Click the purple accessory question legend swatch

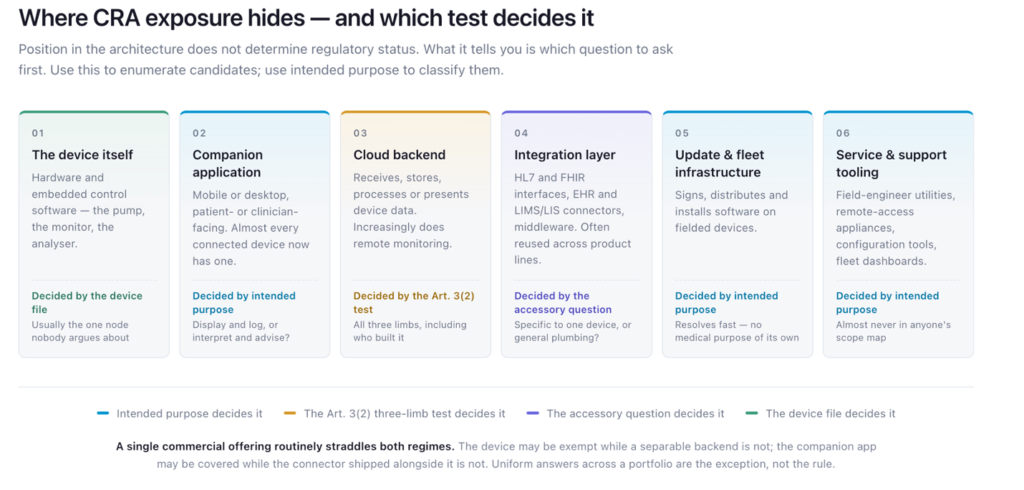tap(533, 414)
